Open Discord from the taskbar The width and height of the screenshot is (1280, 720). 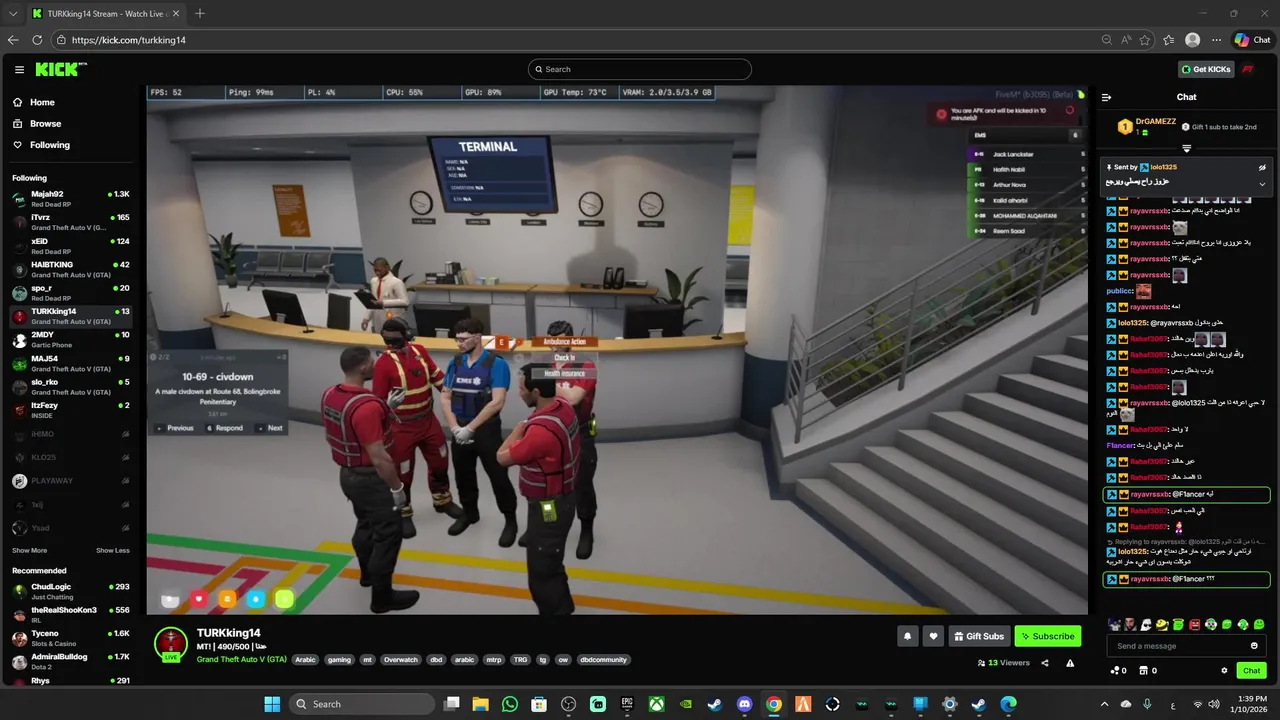(744, 704)
